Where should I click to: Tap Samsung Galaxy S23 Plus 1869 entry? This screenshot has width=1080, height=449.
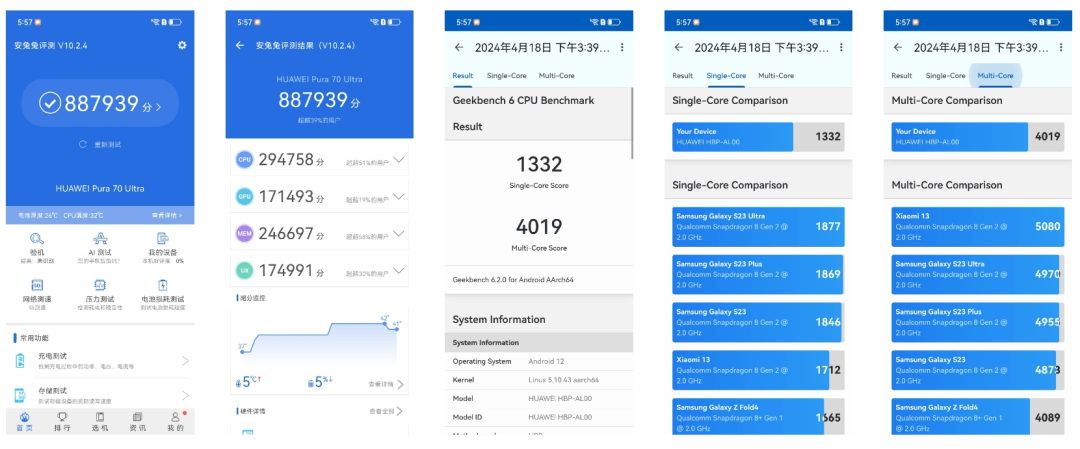click(758, 275)
